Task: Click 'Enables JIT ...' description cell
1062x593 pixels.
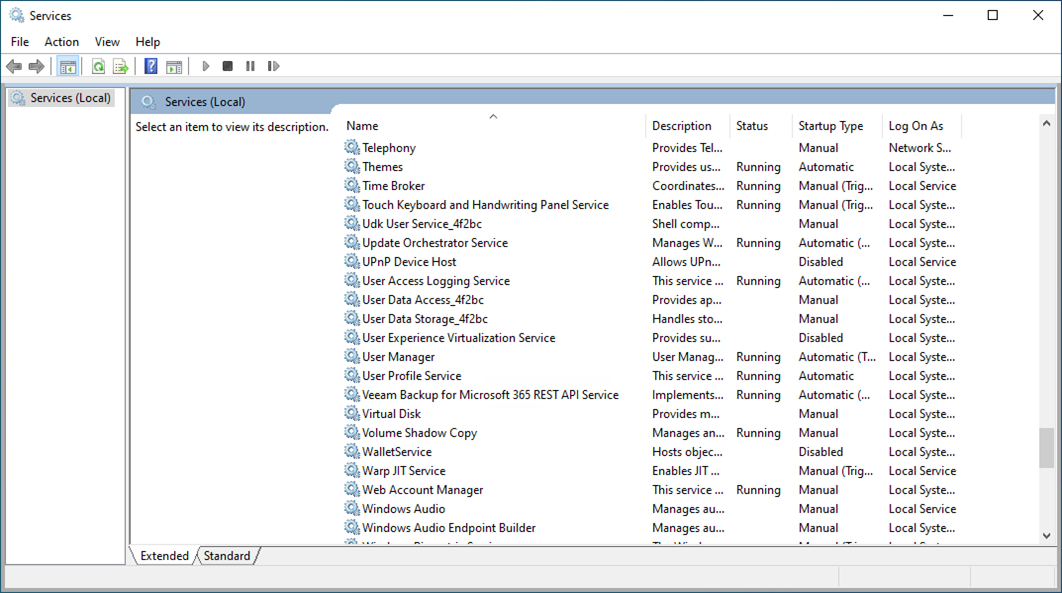Action: [685, 470]
